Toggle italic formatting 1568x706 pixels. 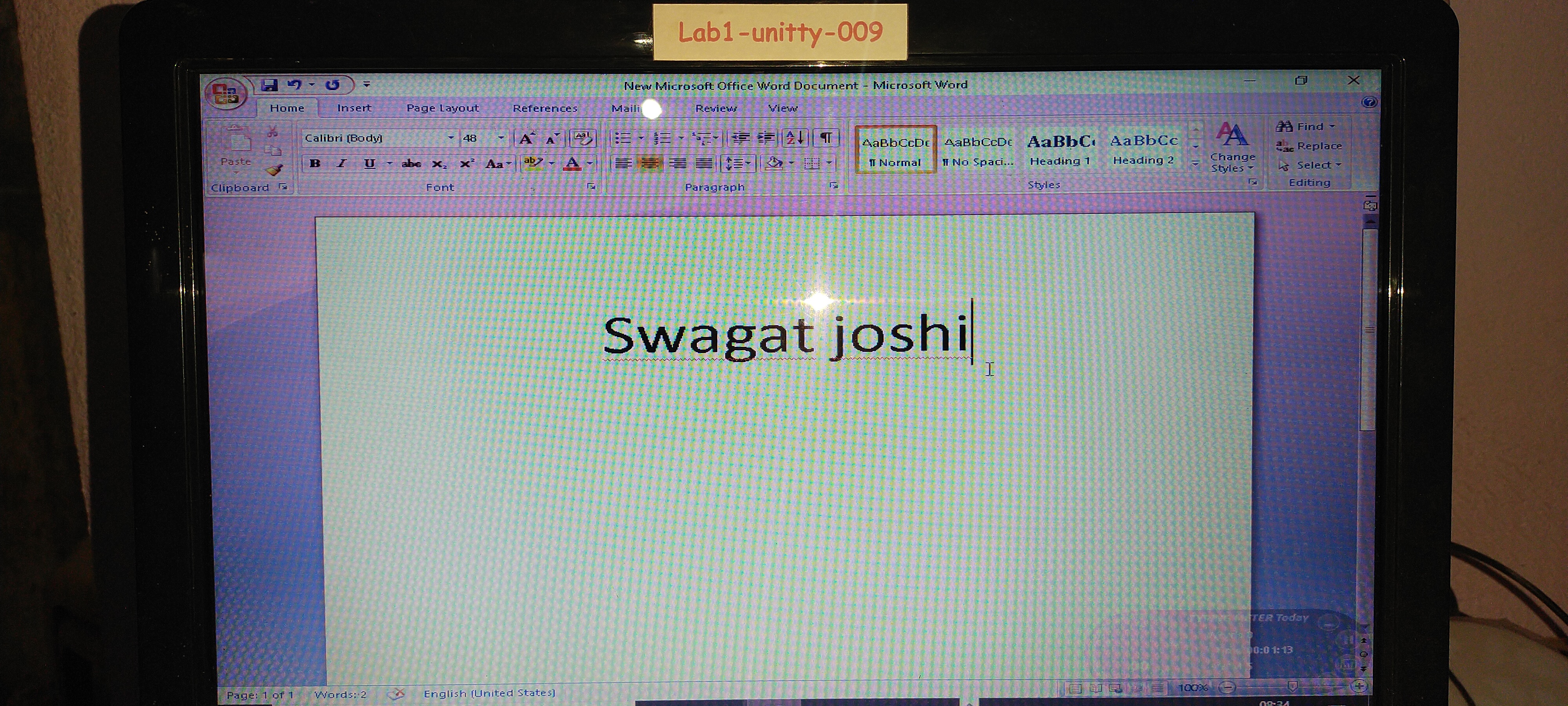coord(342,163)
